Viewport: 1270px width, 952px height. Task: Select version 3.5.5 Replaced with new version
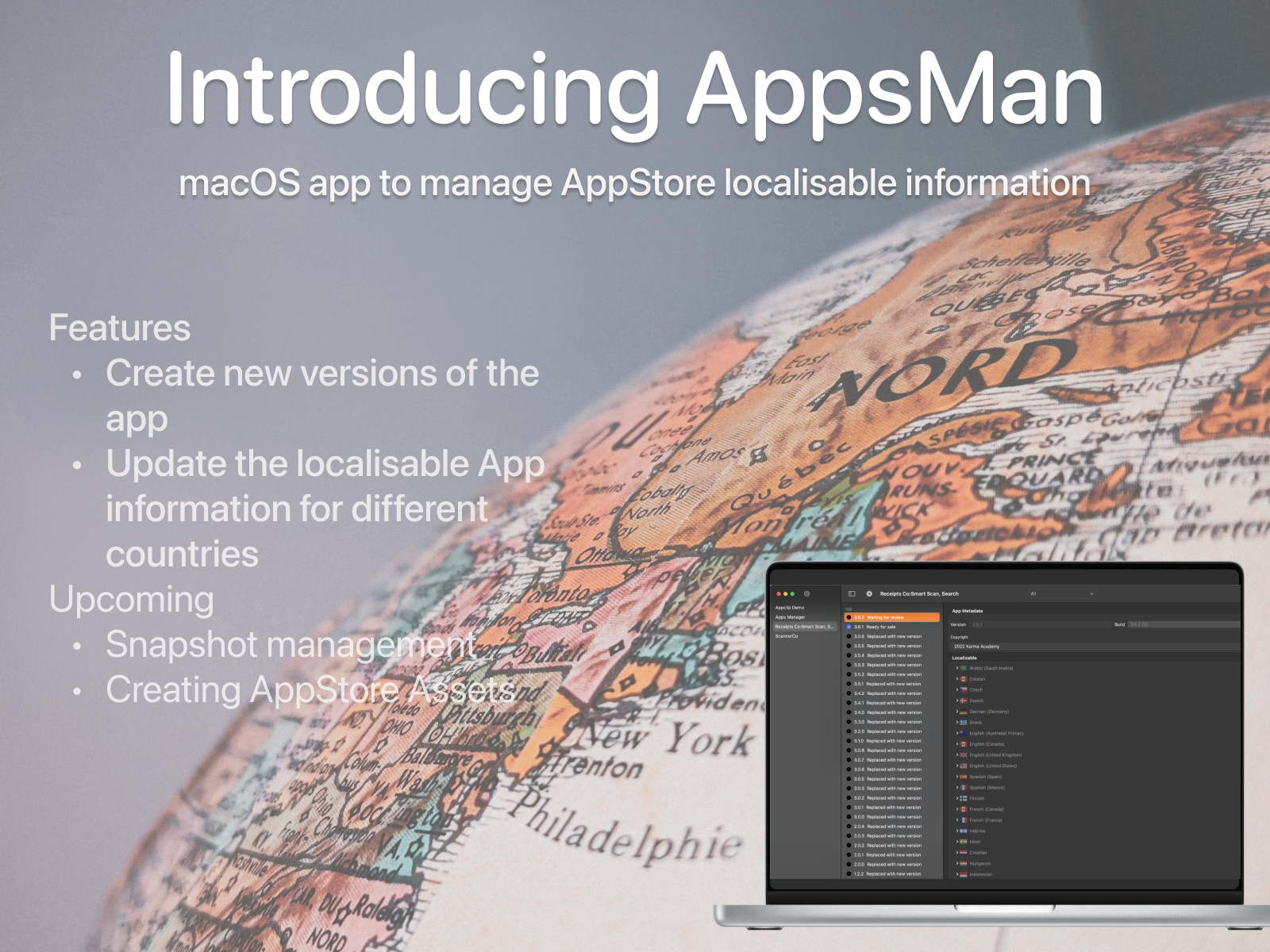pyautogui.click(x=892, y=646)
